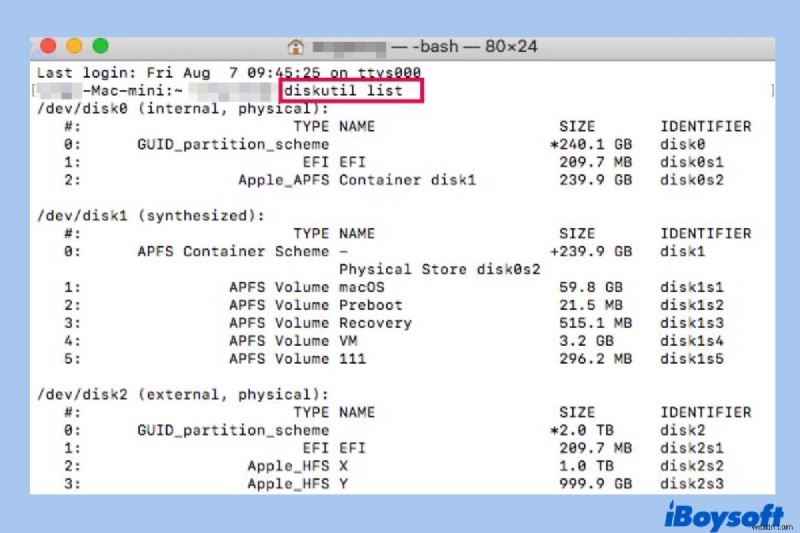This screenshot has height=533, width=800.
Task: Click the 'Recovery' volume name
Action: [375, 323]
